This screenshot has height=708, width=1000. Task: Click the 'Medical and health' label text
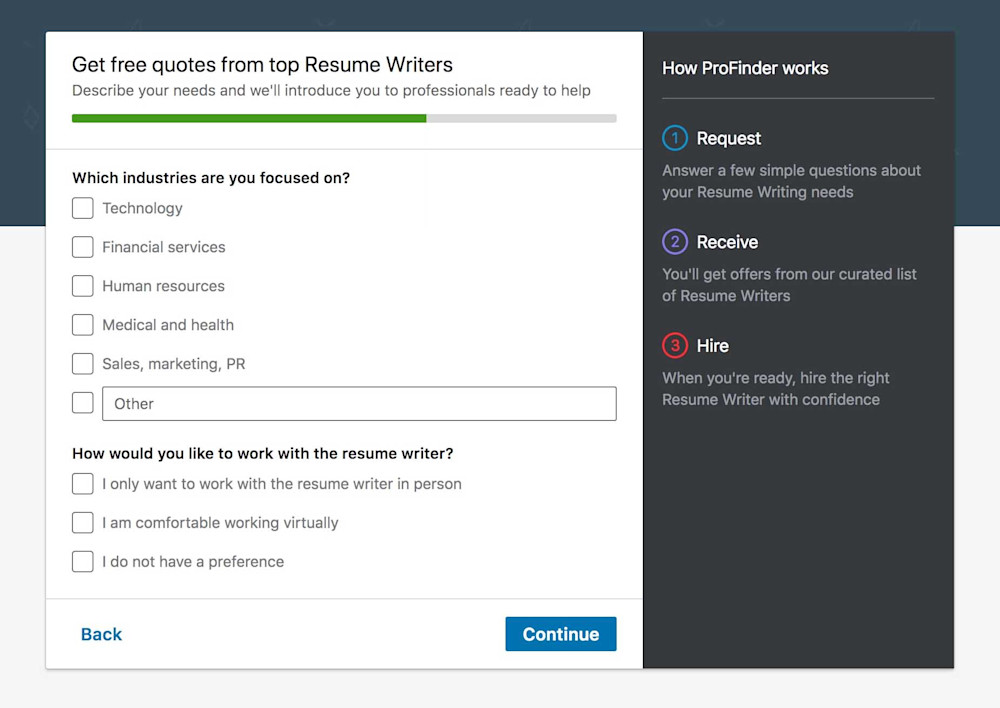168,325
